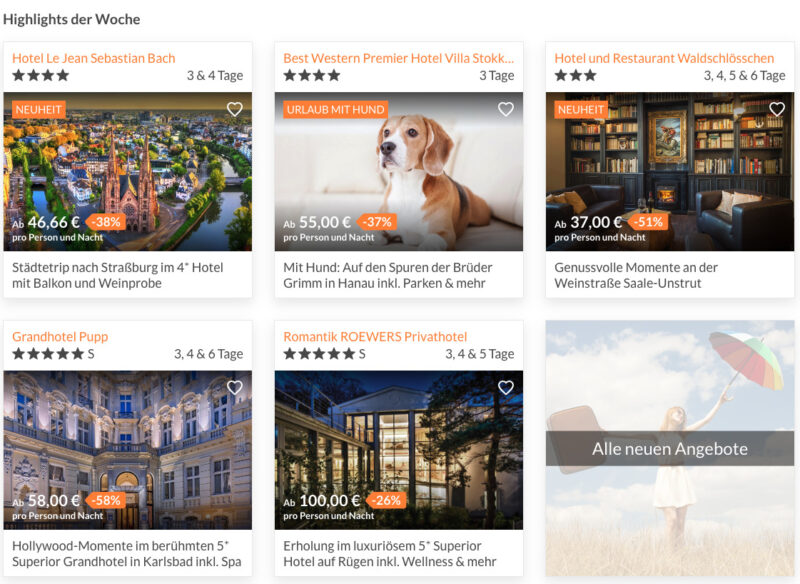Click Alle neuen Angebote banner
The width and height of the screenshot is (800, 584).
click(670, 448)
